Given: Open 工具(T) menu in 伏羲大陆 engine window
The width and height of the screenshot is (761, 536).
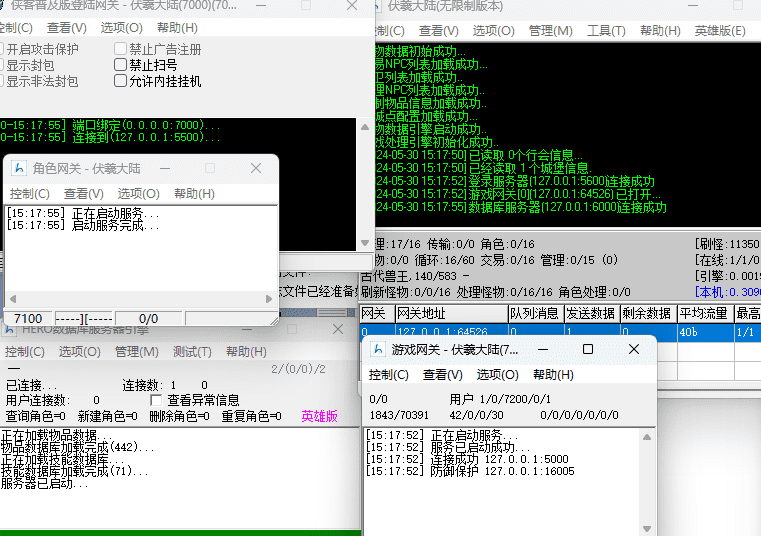Looking at the screenshot, I should pos(606,31).
